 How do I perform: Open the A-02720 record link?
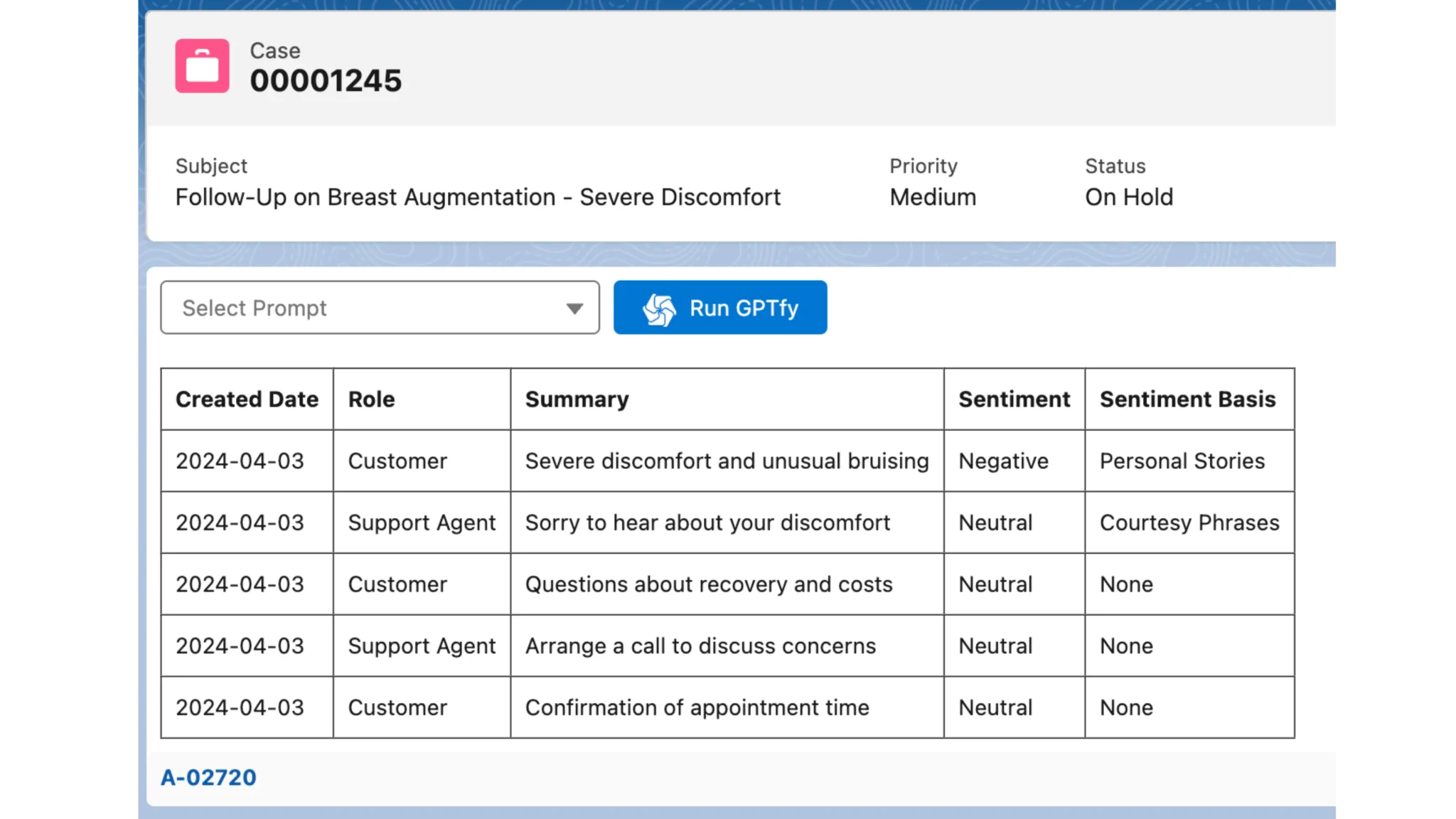click(208, 777)
